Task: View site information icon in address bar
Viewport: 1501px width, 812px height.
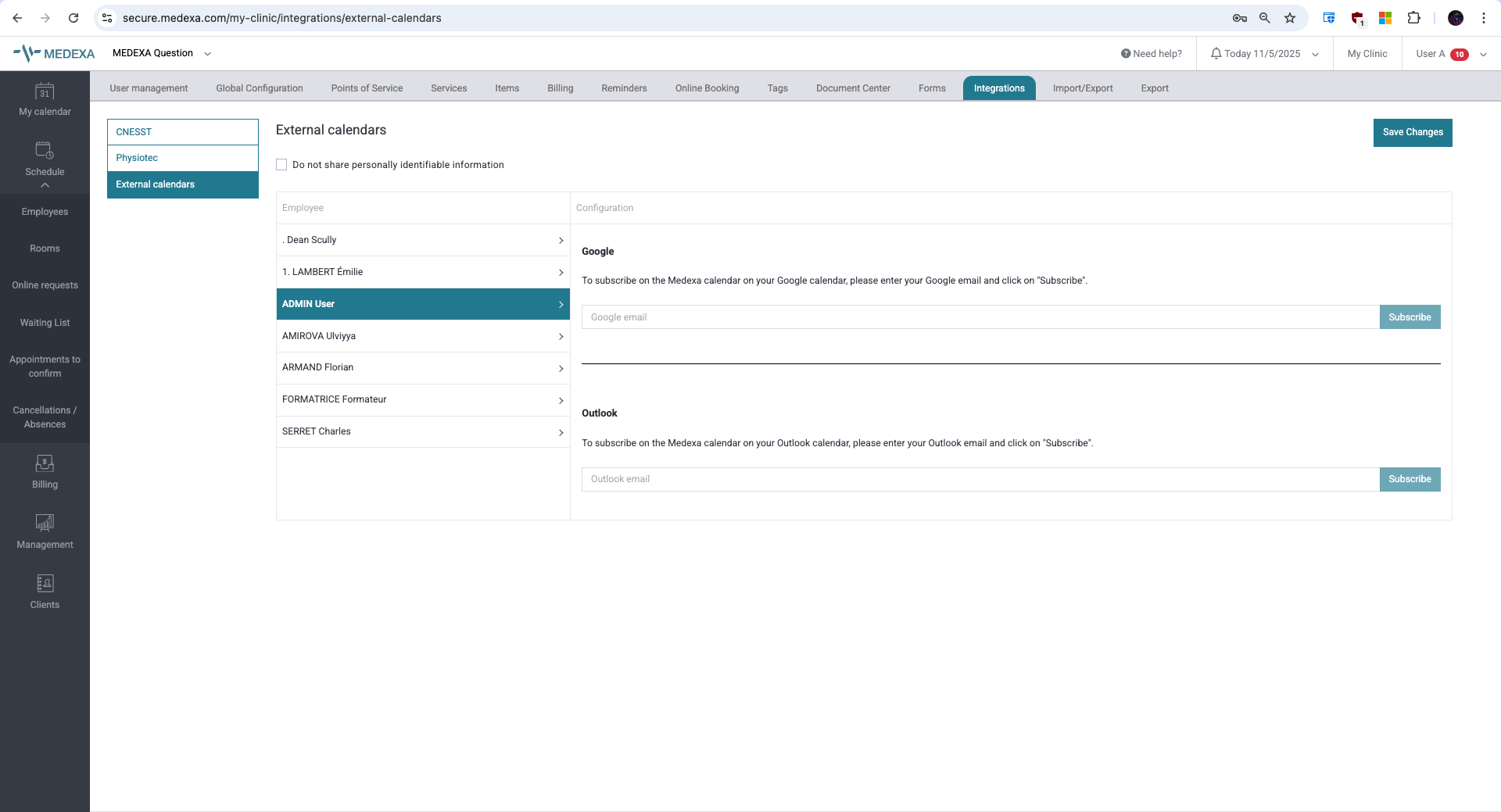Action: click(x=108, y=18)
